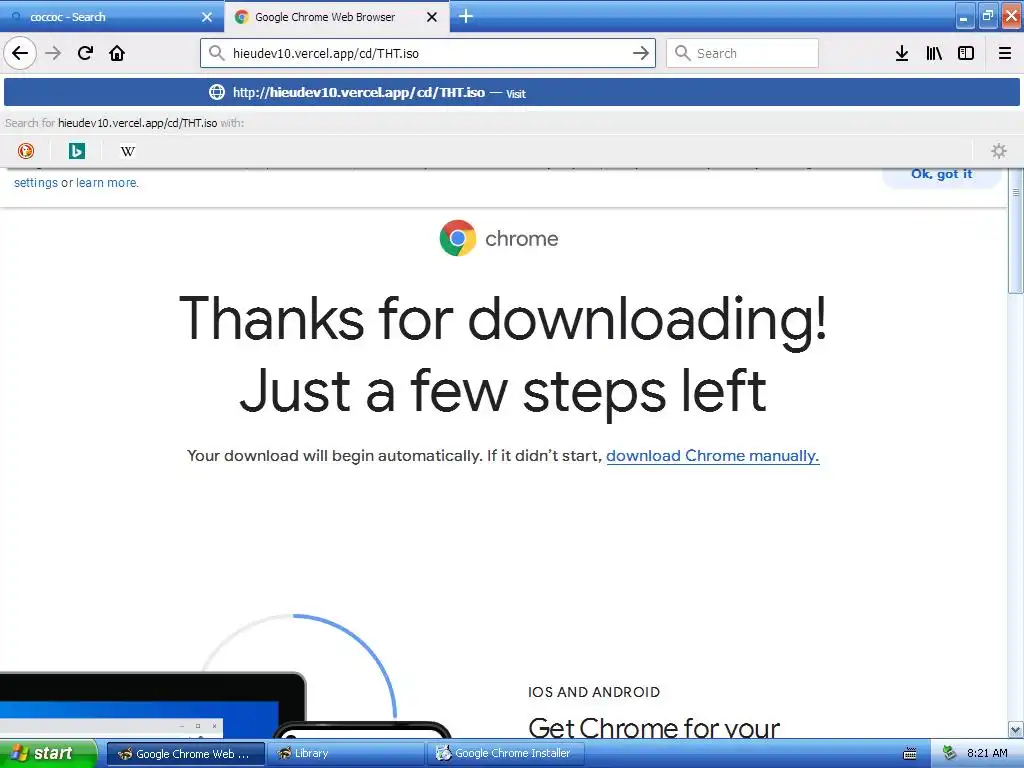Click the page scroll down arrow

[x=1016, y=729]
